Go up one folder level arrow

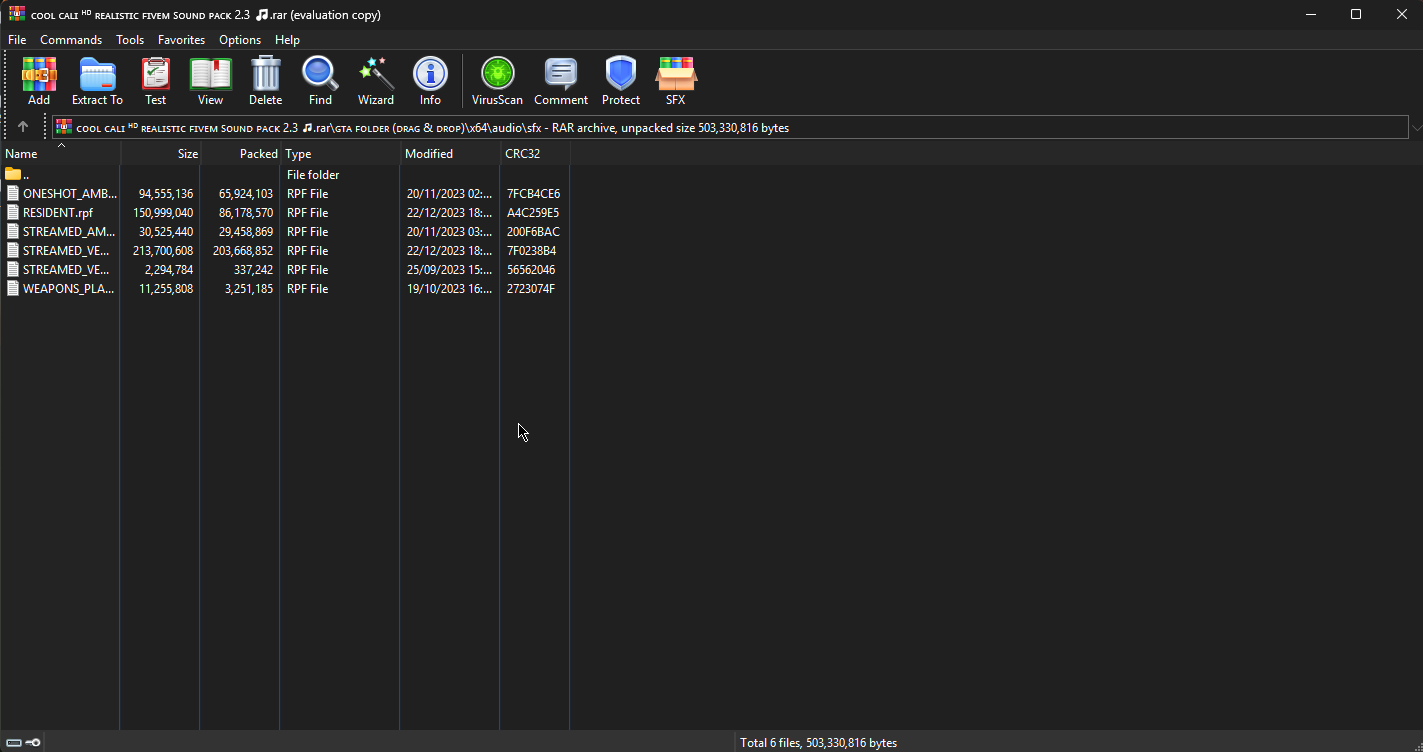[23, 127]
